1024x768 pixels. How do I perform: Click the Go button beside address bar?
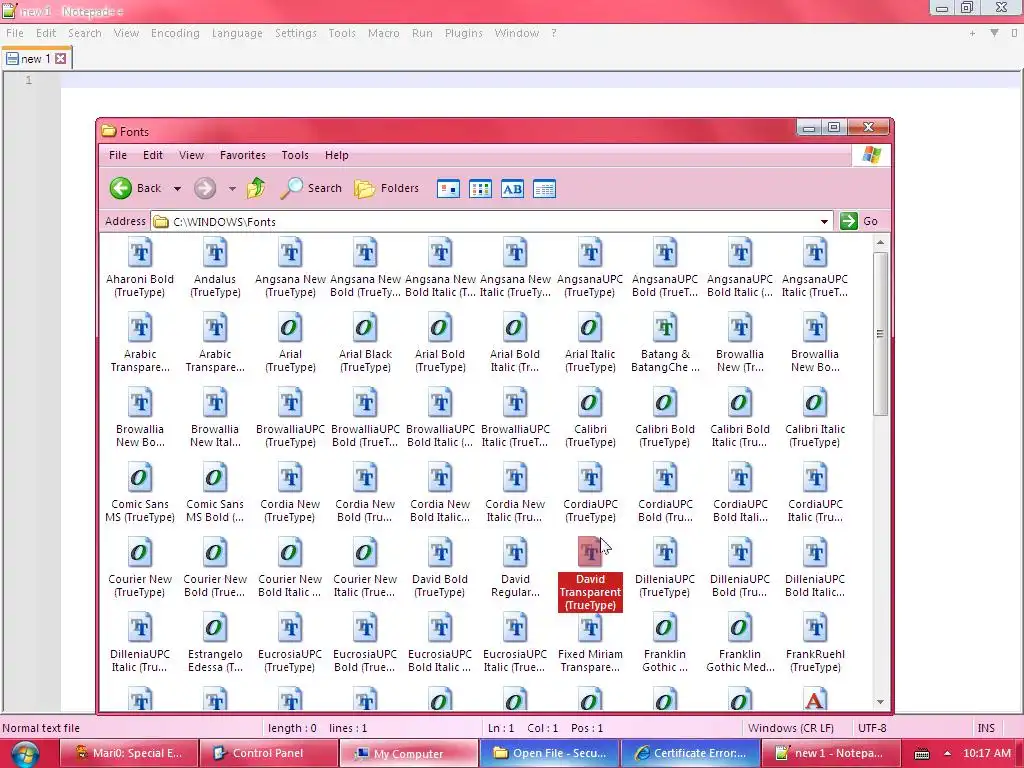861,221
